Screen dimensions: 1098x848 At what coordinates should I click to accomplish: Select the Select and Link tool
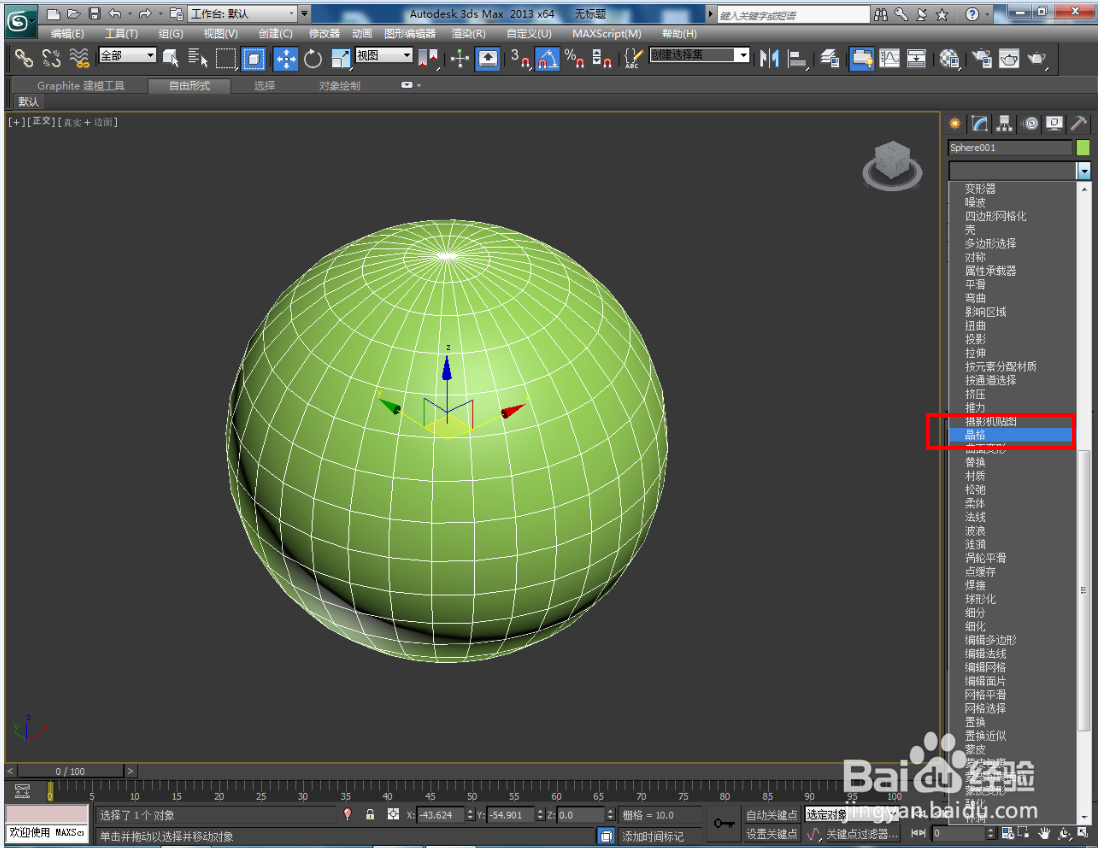[x=25, y=58]
